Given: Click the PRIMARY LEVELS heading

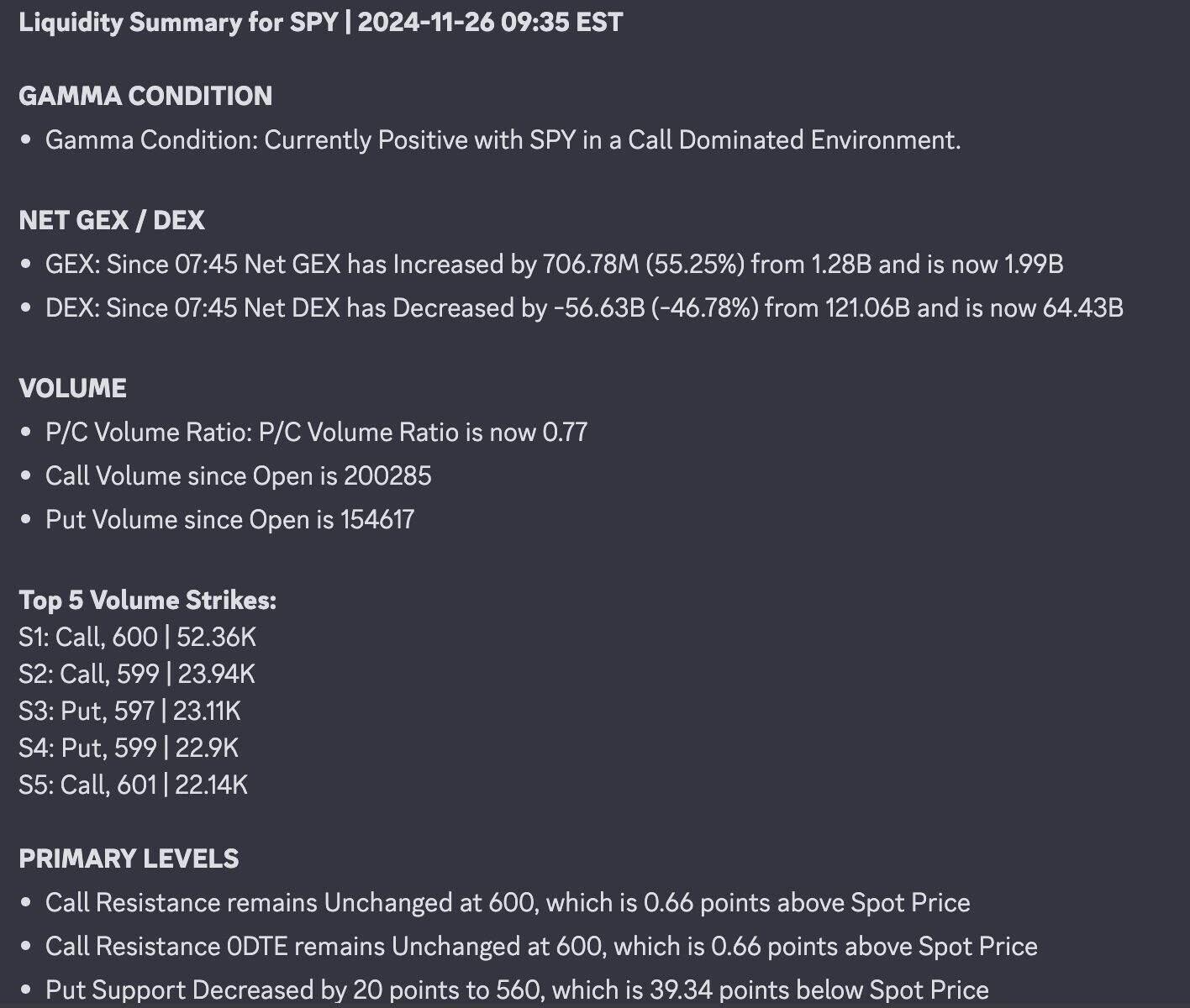Looking at the screenshot, I should pyautogui.click(x=129, y=858).
